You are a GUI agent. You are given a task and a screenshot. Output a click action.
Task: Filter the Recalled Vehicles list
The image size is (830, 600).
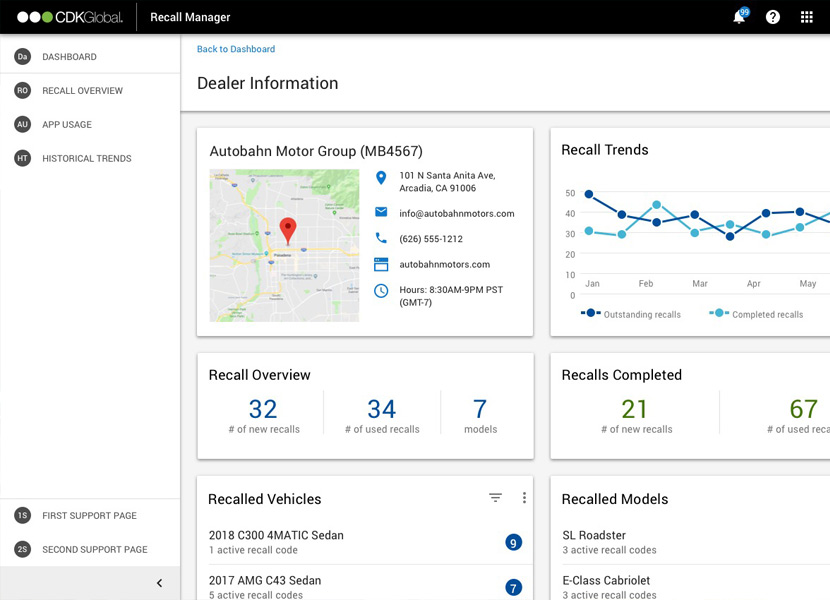pos(495,498)
